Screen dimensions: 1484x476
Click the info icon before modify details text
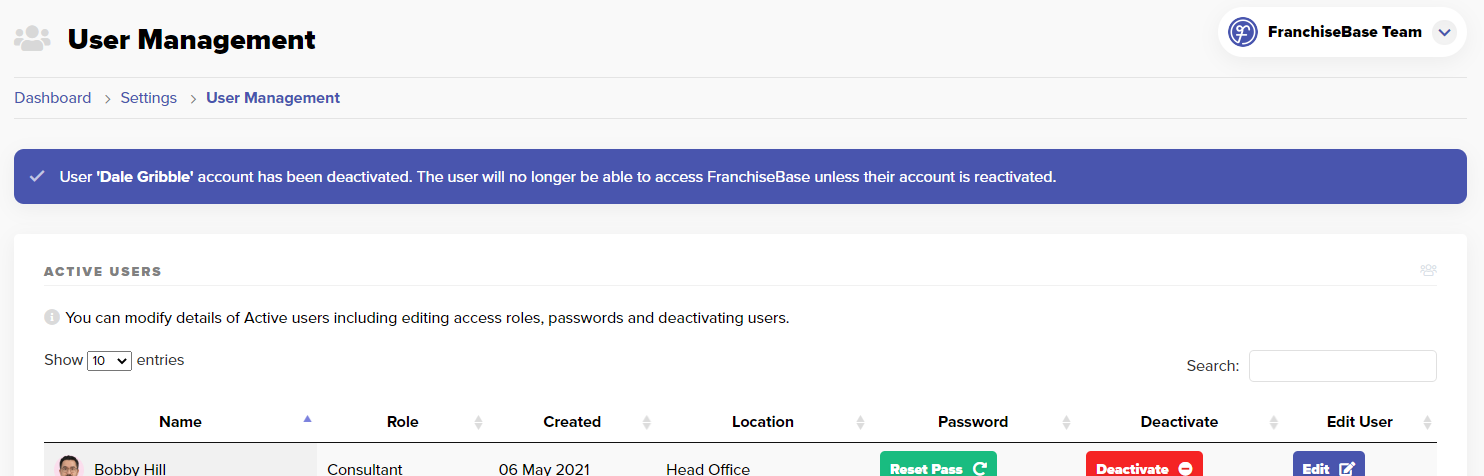point(52,318)
